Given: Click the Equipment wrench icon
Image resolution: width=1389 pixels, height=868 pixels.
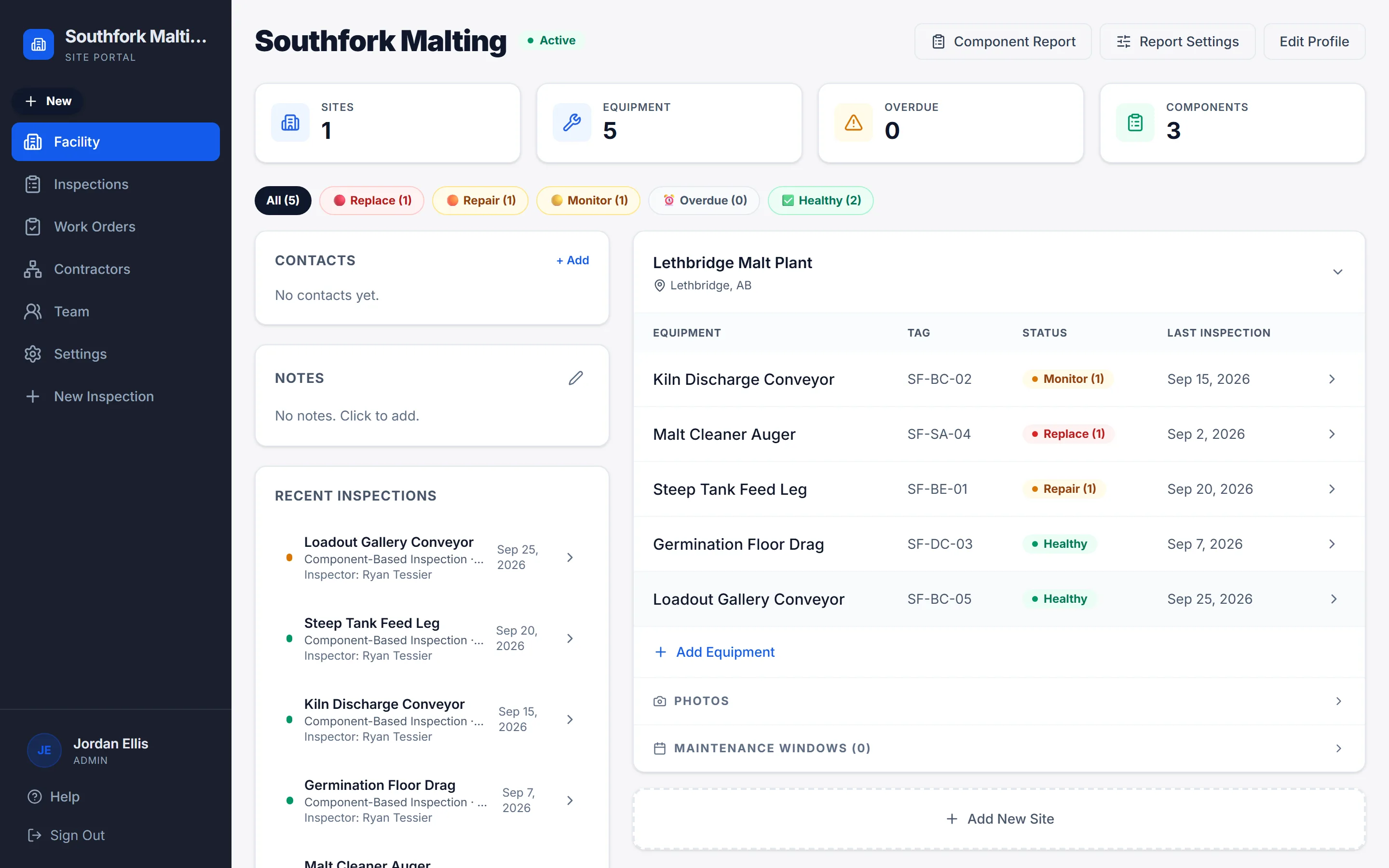Looking at the screenshot, I should click(x=572, y=122).
